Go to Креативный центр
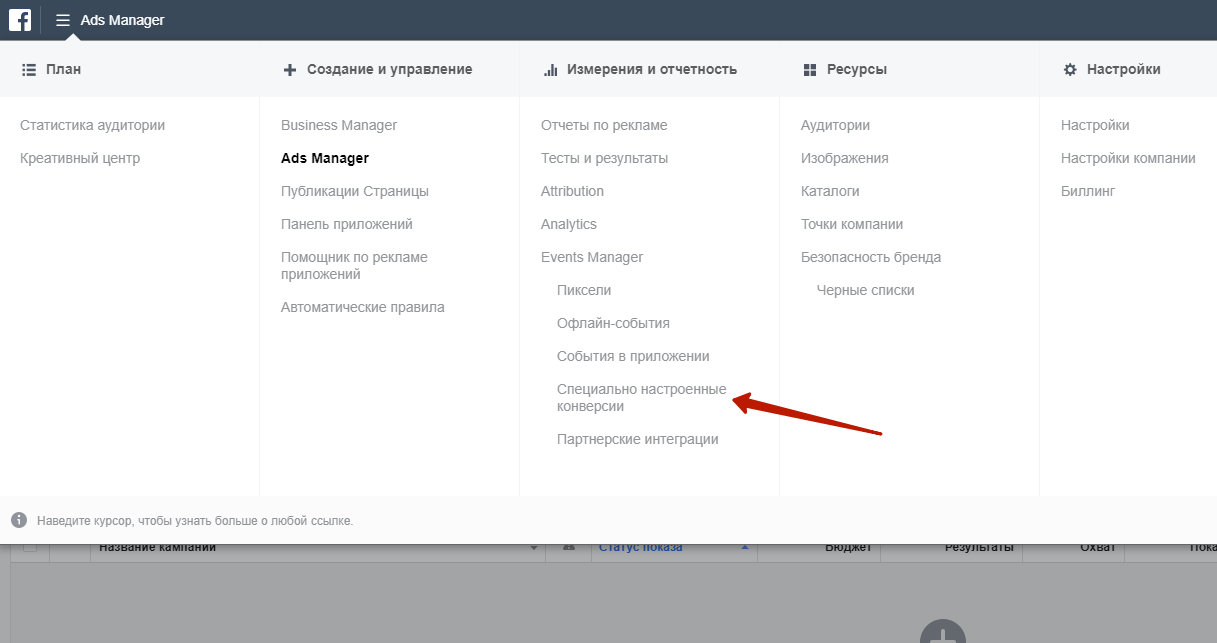Screen dimensions: 1217x643 point(80,158)
